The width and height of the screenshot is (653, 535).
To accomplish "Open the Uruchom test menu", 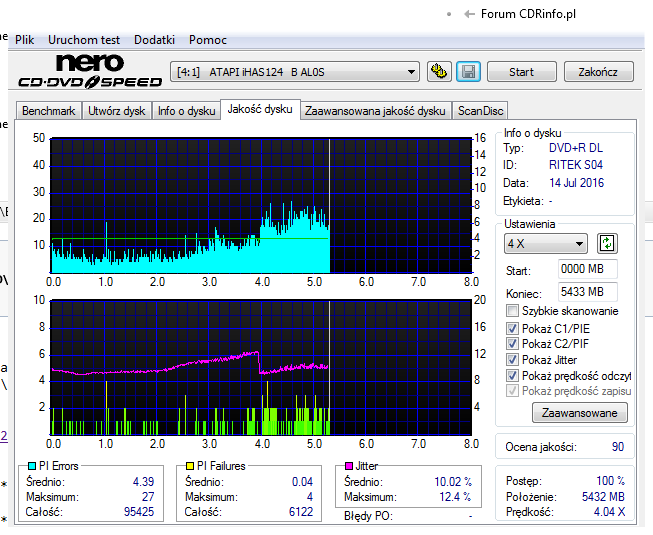I will (x=84, y=40).
